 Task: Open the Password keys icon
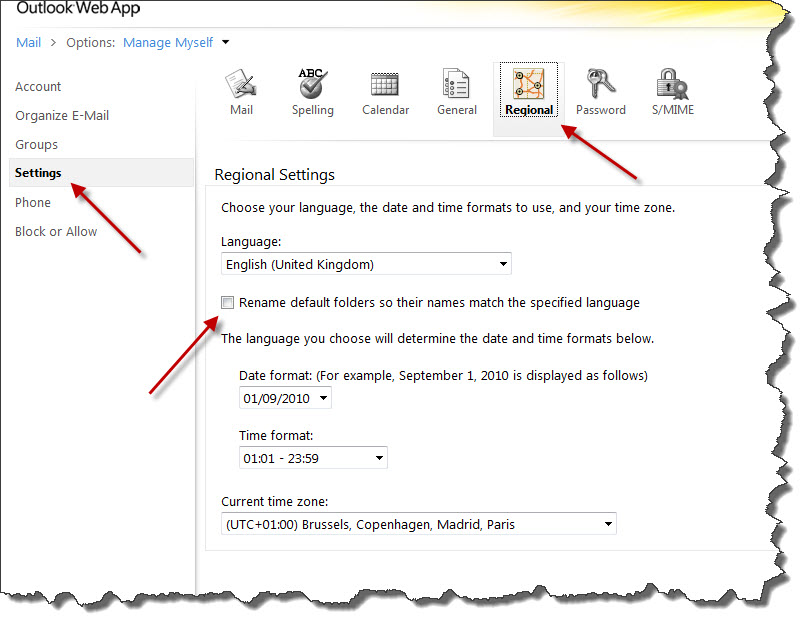click(600, 83)
